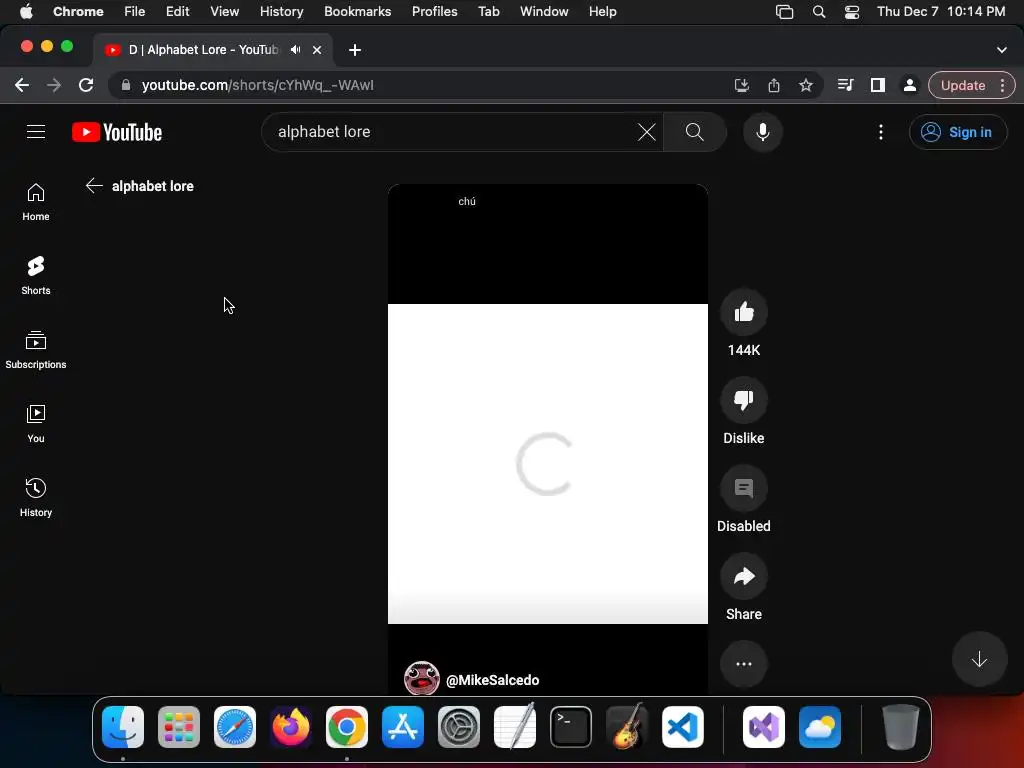This screenshot has height=768, width=1024.
Task: Open the Window menu
Action: pos(544,12)
